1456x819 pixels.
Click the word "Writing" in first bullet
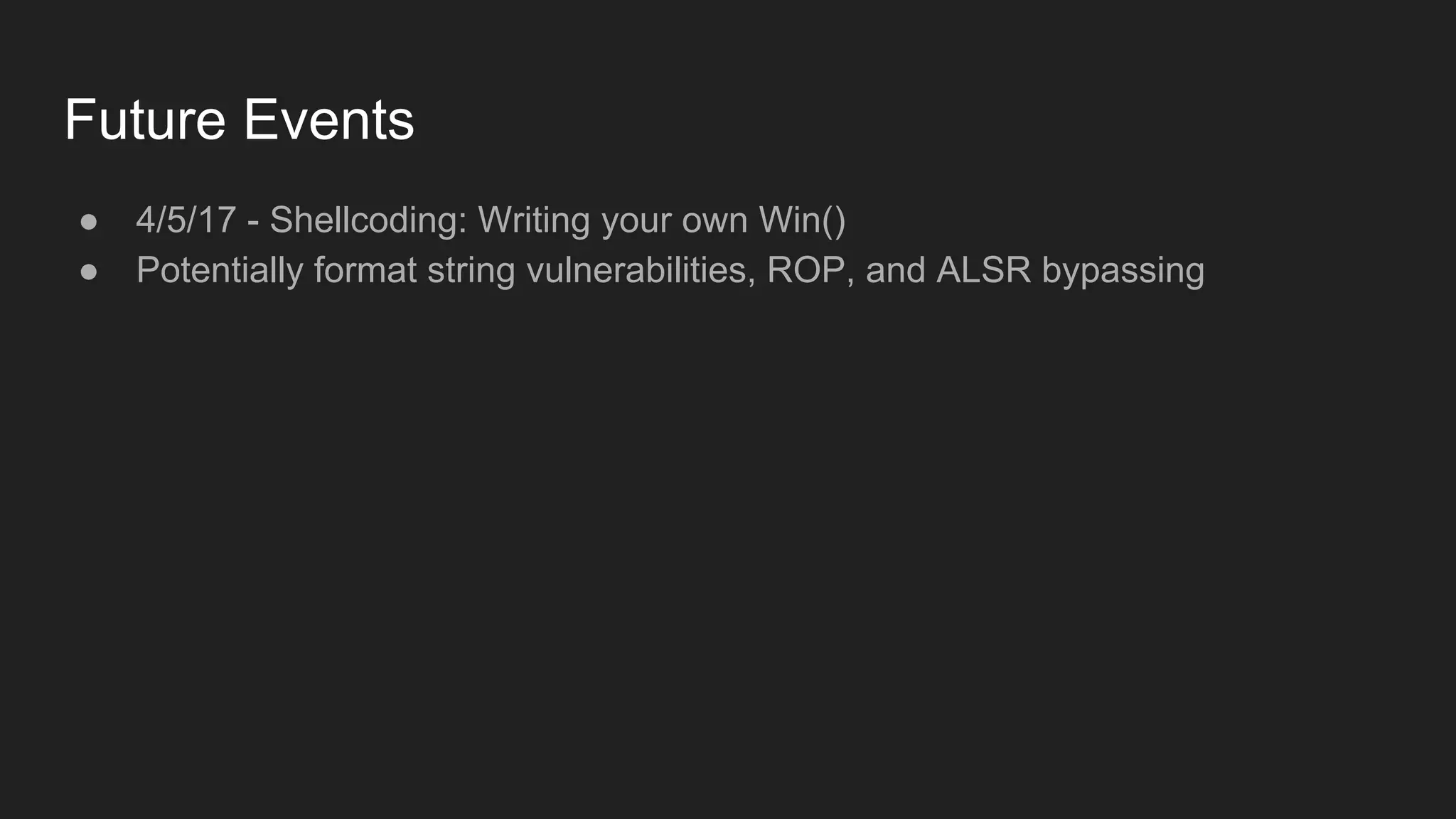pos(534,220)
